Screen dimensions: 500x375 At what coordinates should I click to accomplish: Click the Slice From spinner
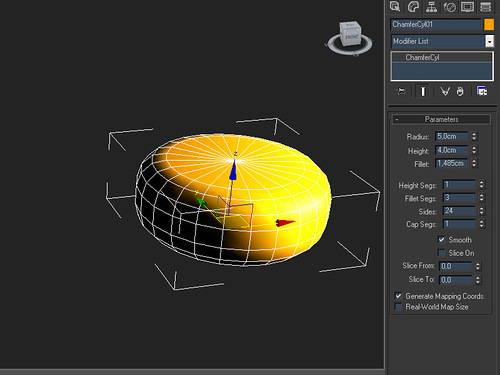coord(478,266)
